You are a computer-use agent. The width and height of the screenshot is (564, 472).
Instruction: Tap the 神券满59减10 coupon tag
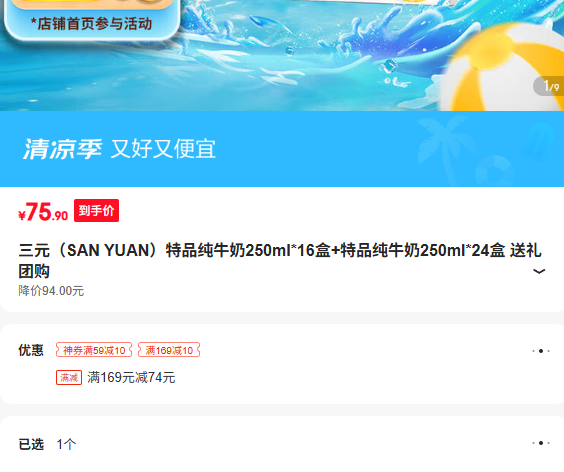(x=94, y=350)
